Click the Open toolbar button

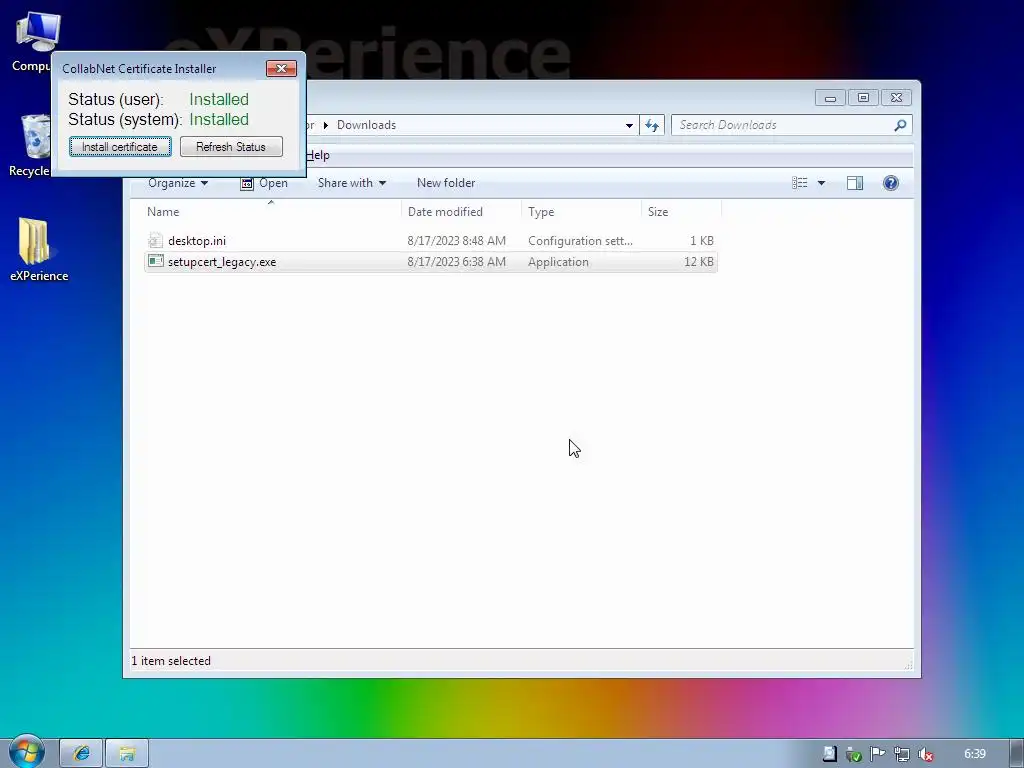pyautogui.click(x=264, y=183)
